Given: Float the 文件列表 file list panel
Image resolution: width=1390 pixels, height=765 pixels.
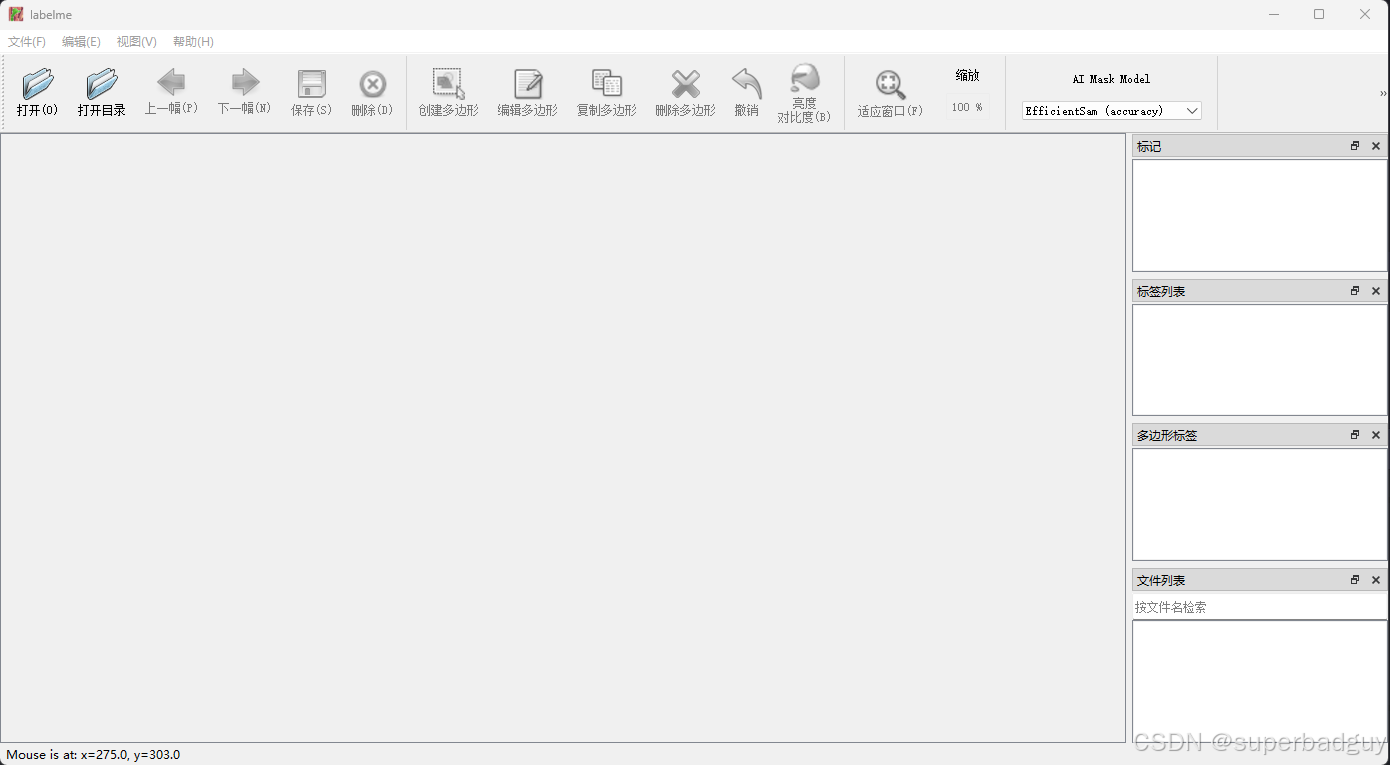Looking at the screenshot, I should [1355, 580].
